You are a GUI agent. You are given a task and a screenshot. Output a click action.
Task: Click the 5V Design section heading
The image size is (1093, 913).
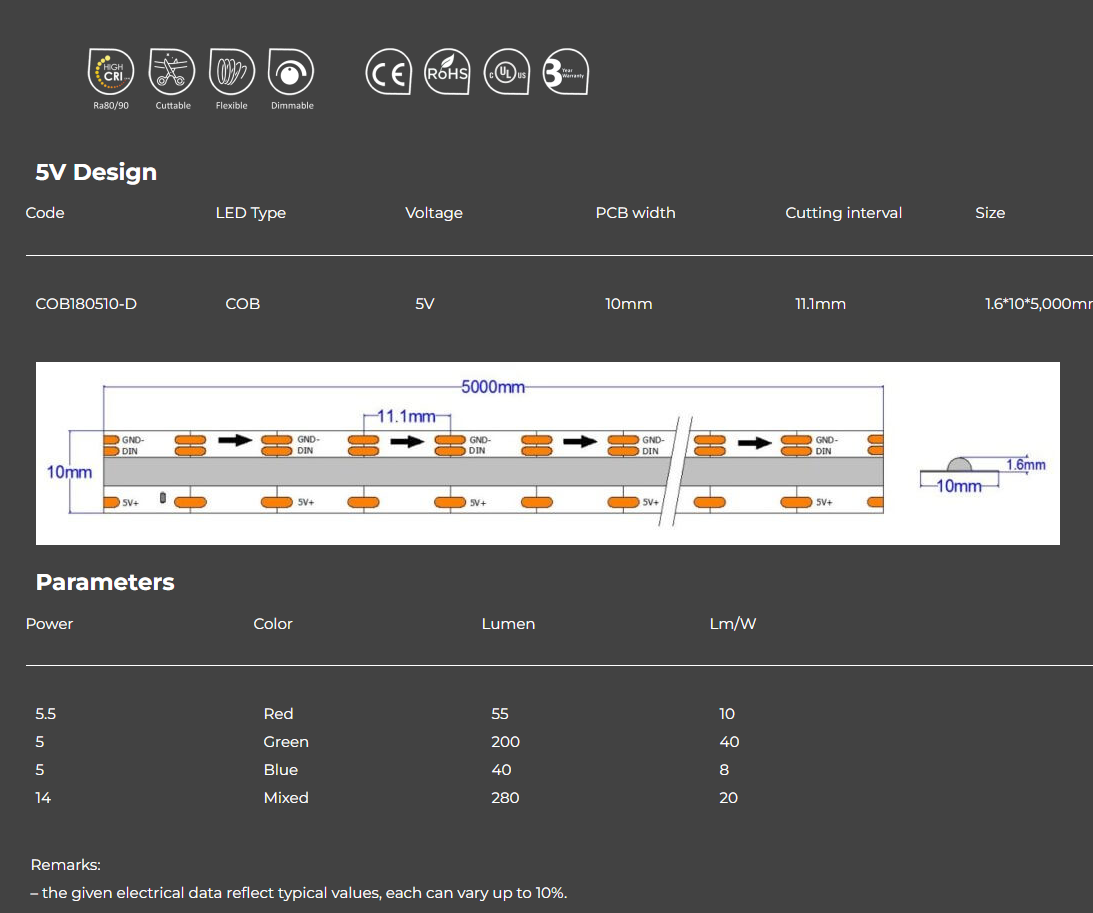(96, 172)
